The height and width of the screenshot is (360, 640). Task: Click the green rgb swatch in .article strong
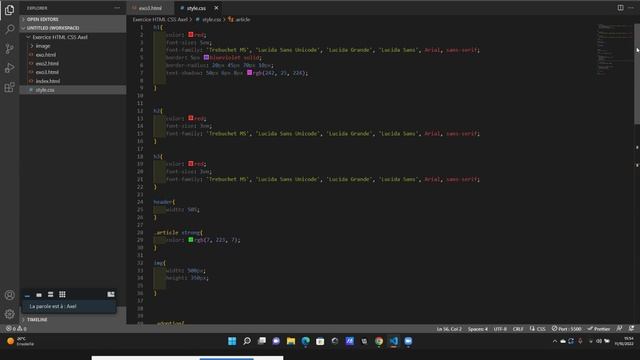tap(191, 240)
